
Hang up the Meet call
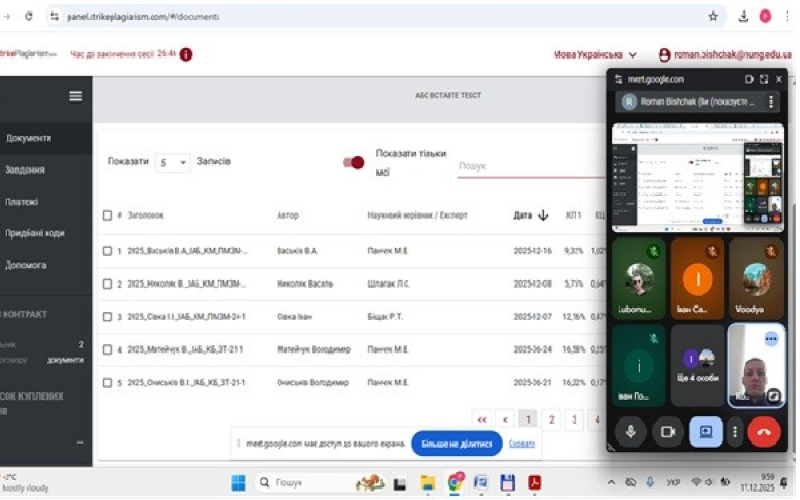point(764,431)
